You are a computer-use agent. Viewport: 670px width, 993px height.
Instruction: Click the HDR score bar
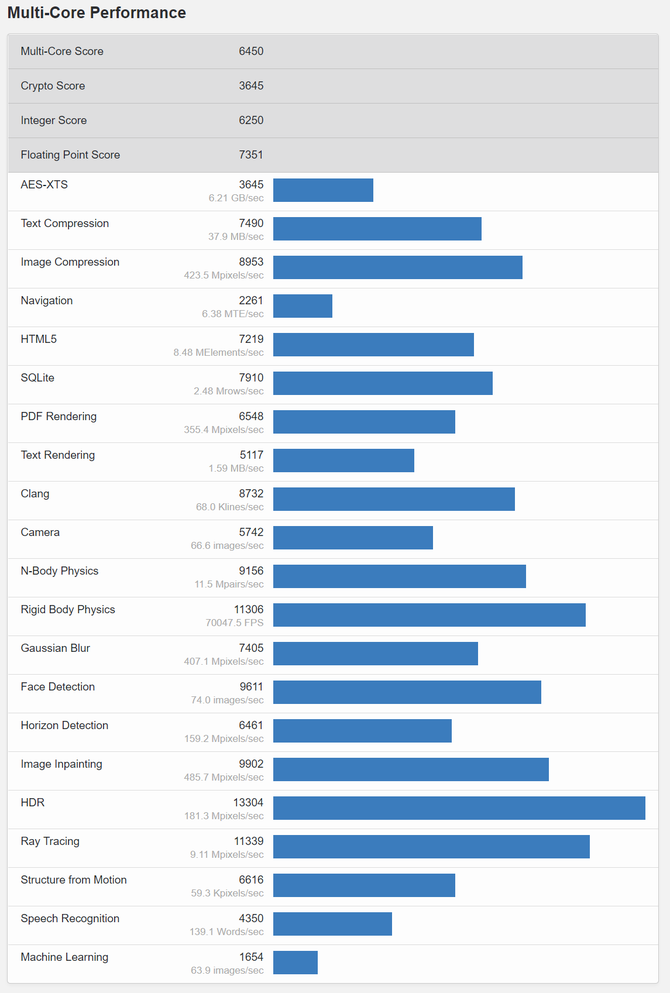click(459, 808)
